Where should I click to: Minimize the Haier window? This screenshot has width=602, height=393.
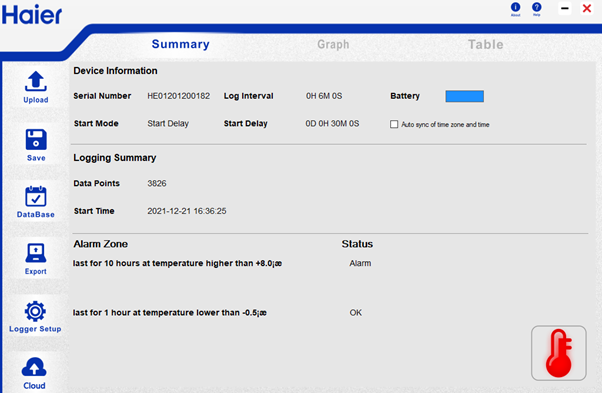pos(565,8)
